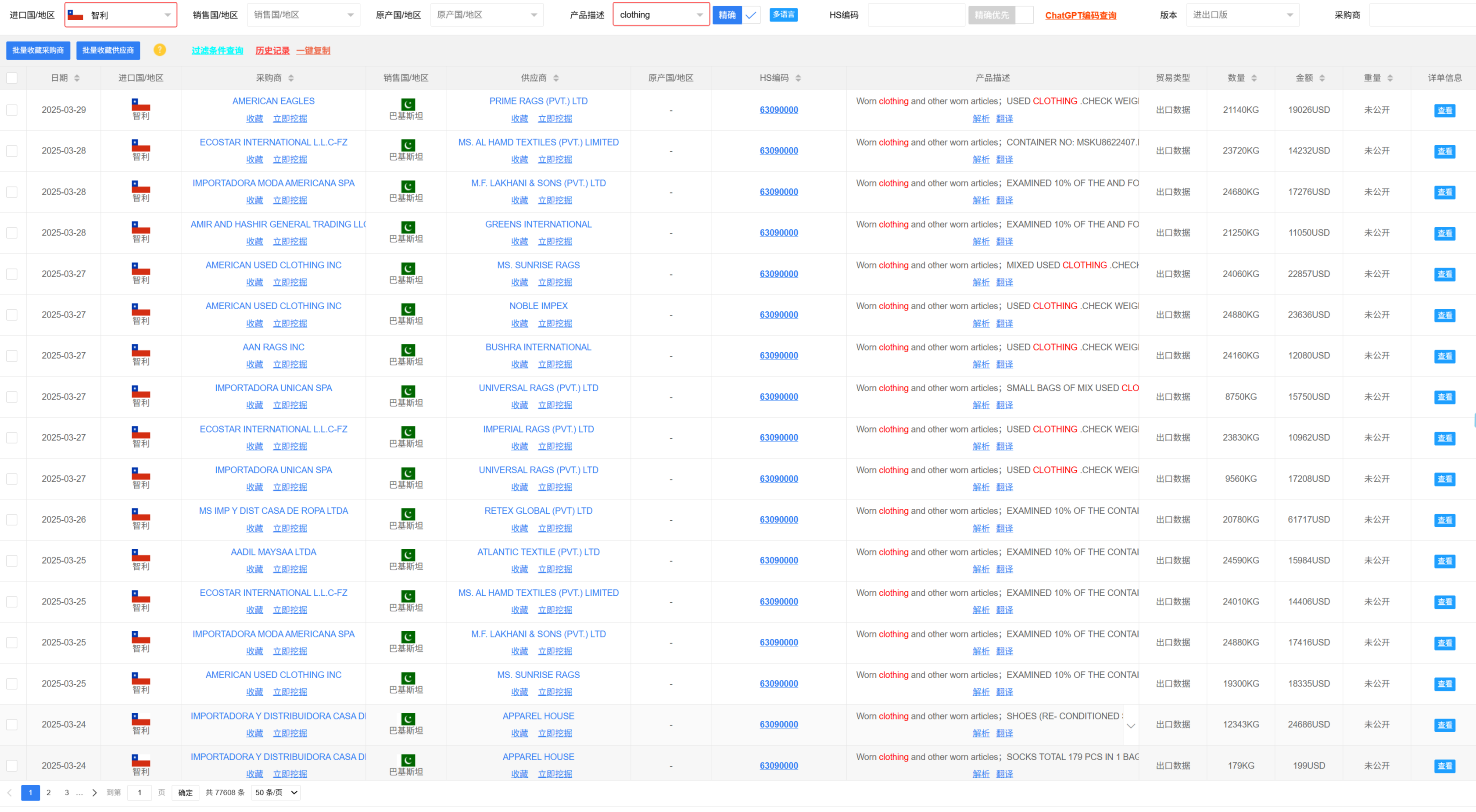The height and width of the screenshot is (812, 1476).
Task: Go to page 3 in pagination
Action: point(67,793)
